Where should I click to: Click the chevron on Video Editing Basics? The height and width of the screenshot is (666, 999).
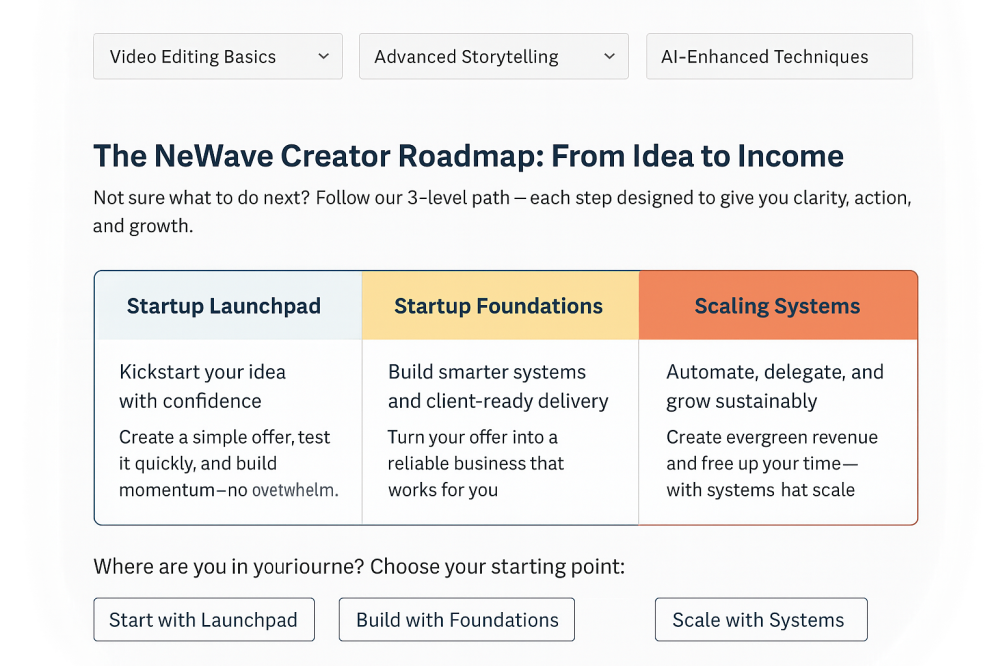coord(323,57)
